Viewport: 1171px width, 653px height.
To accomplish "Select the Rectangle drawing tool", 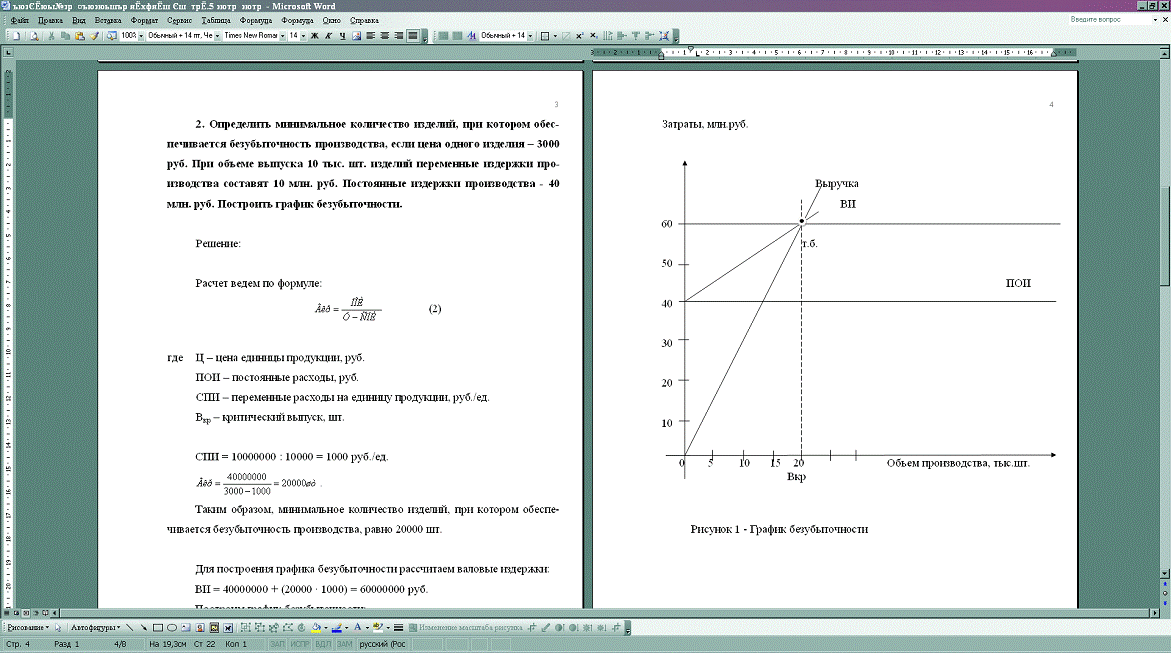I will pyautogui.click(x=158, y=628).
